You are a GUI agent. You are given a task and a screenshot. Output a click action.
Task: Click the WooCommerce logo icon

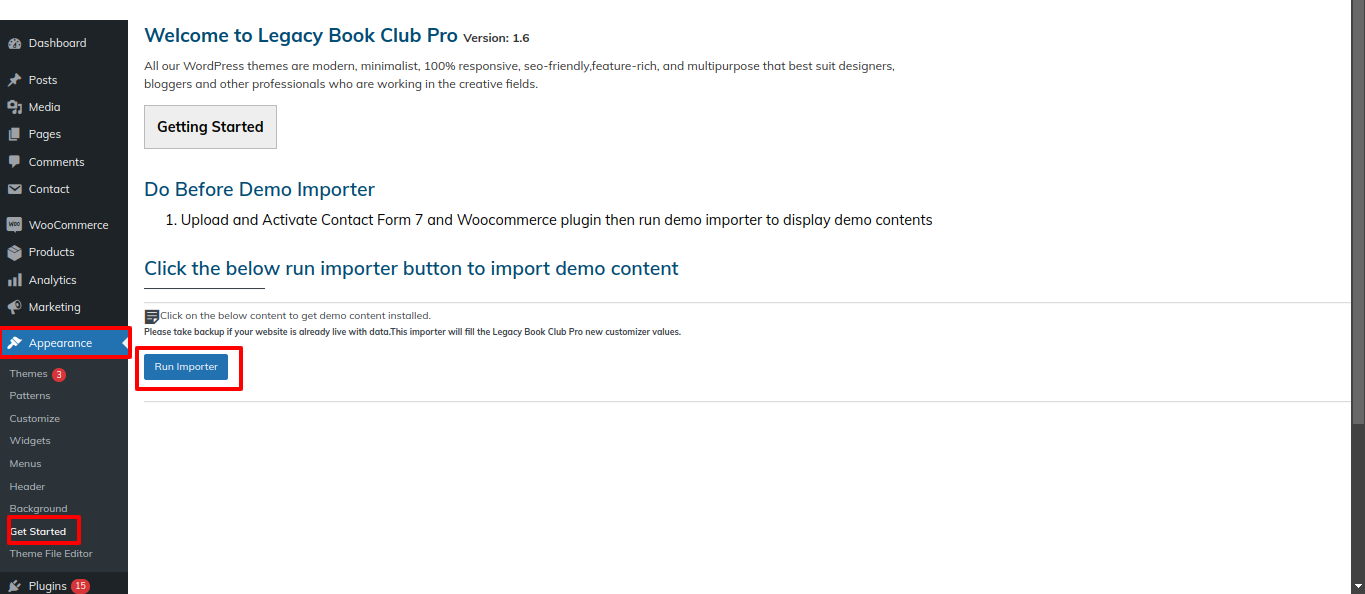(14, 225)
